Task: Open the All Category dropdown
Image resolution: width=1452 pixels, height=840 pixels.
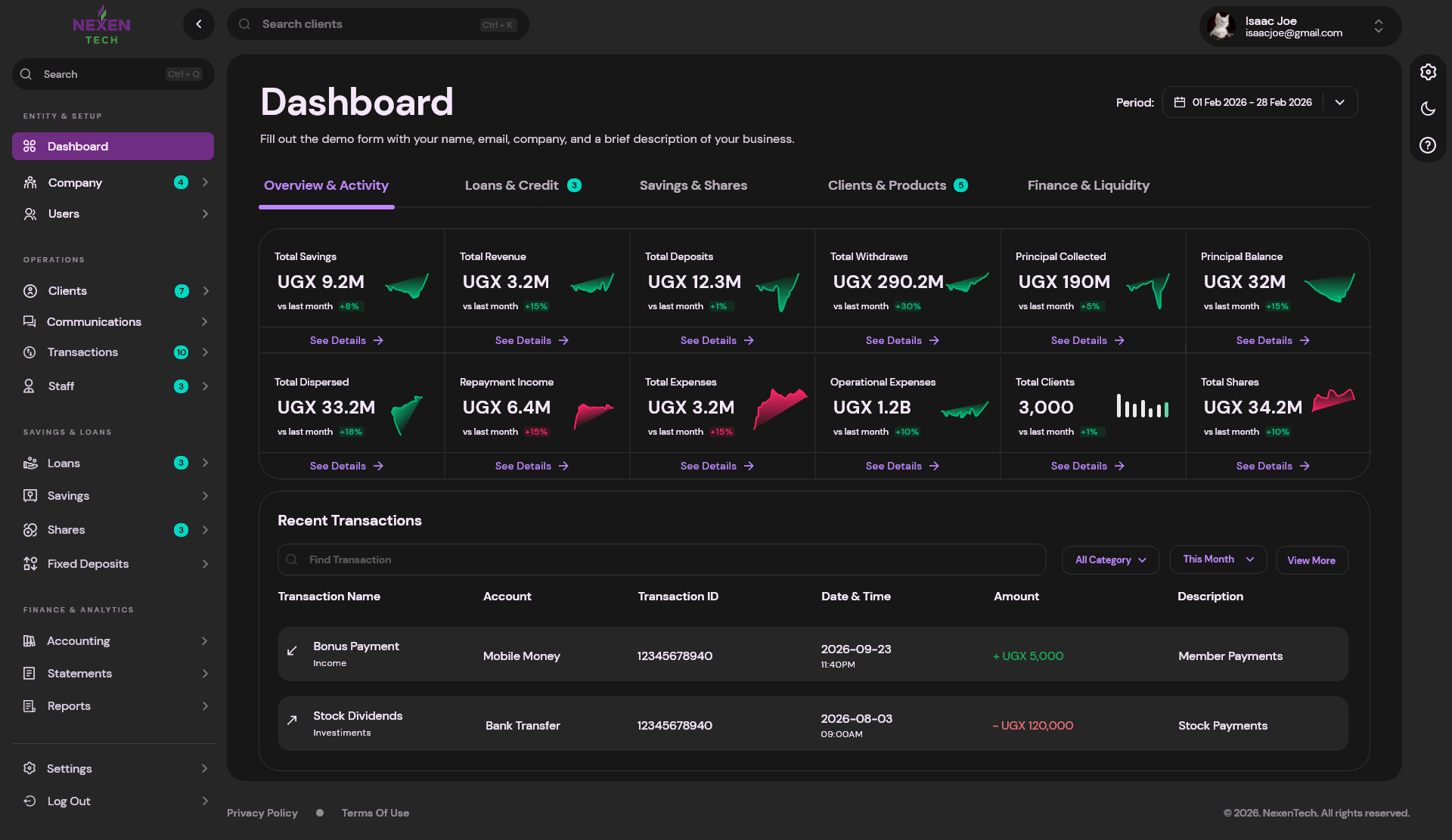Action: pos(1110,560)
